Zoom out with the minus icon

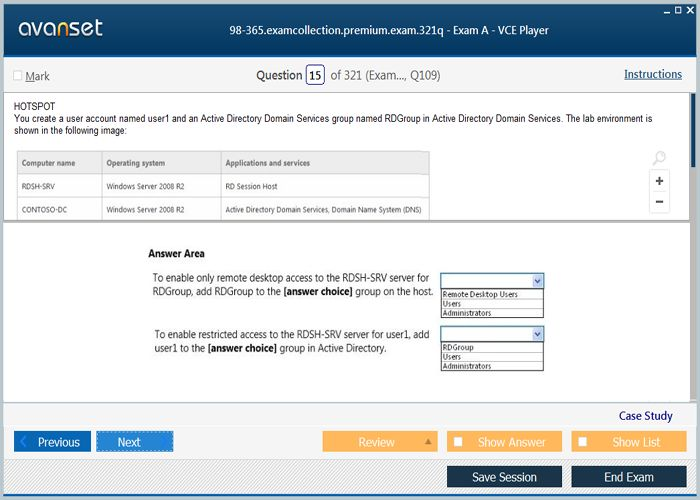(x=659, y=201)
